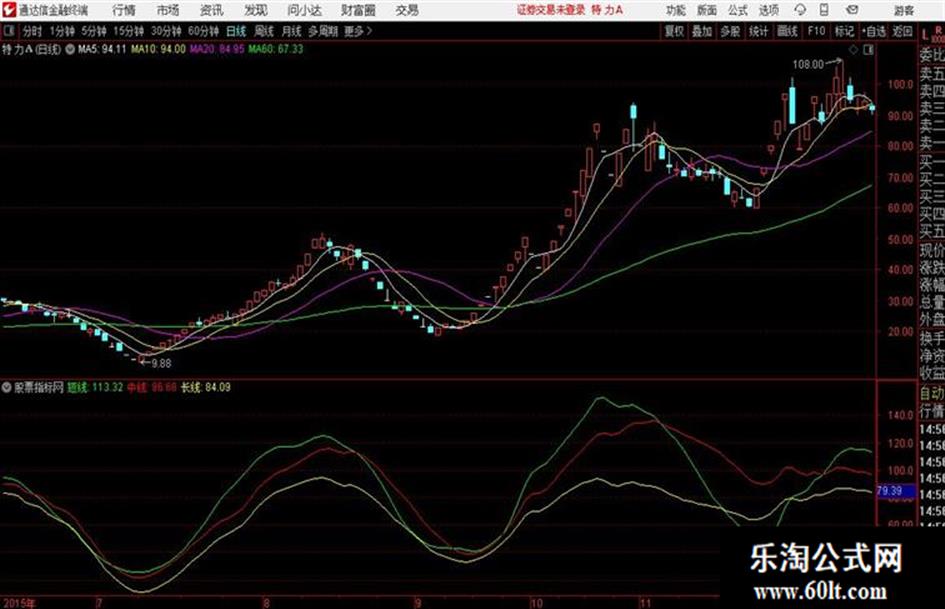Open the mobile phone icon
This screenshot has height=609, width=945.
(x=824, y=10)
